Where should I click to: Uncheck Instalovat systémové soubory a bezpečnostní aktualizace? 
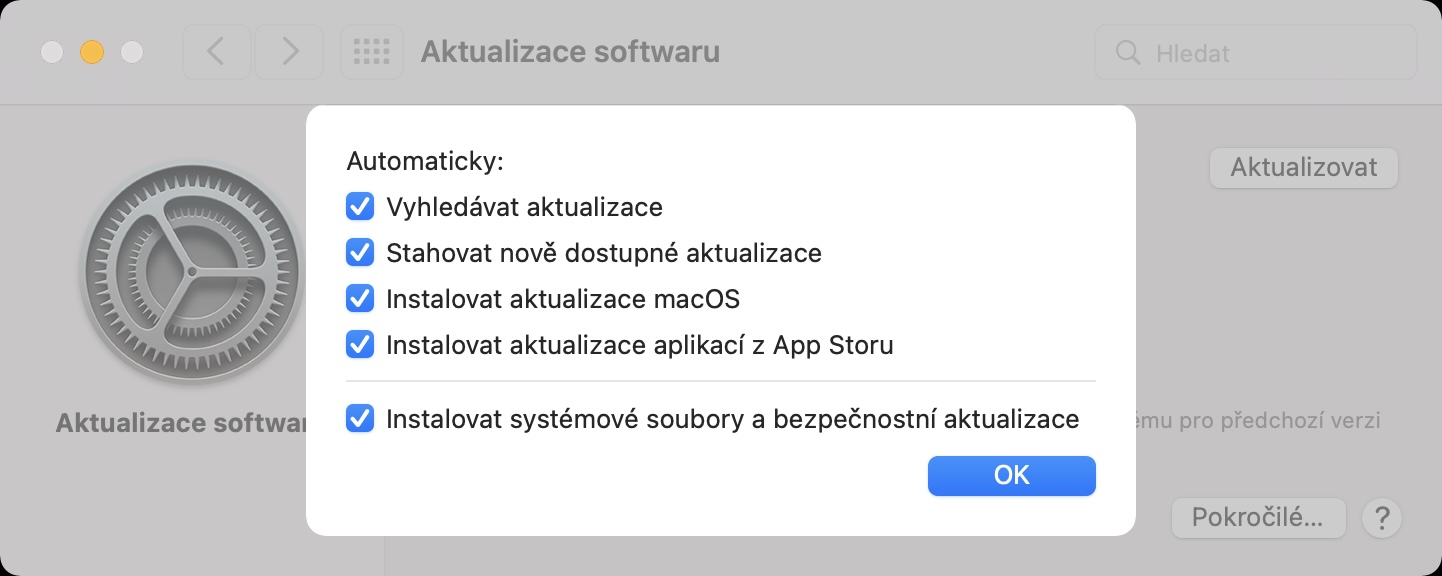(359, 418)
